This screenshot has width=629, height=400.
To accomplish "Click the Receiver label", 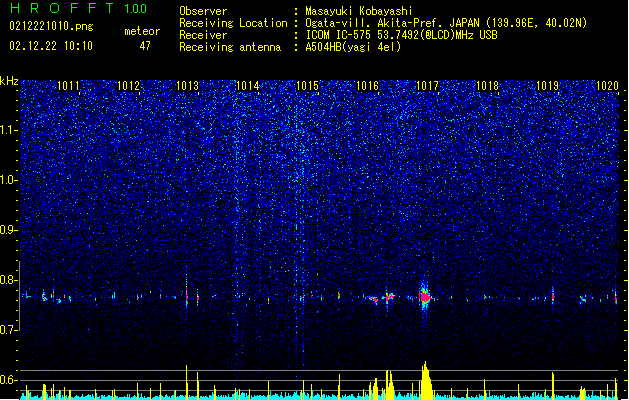I will tap(203, 35).
